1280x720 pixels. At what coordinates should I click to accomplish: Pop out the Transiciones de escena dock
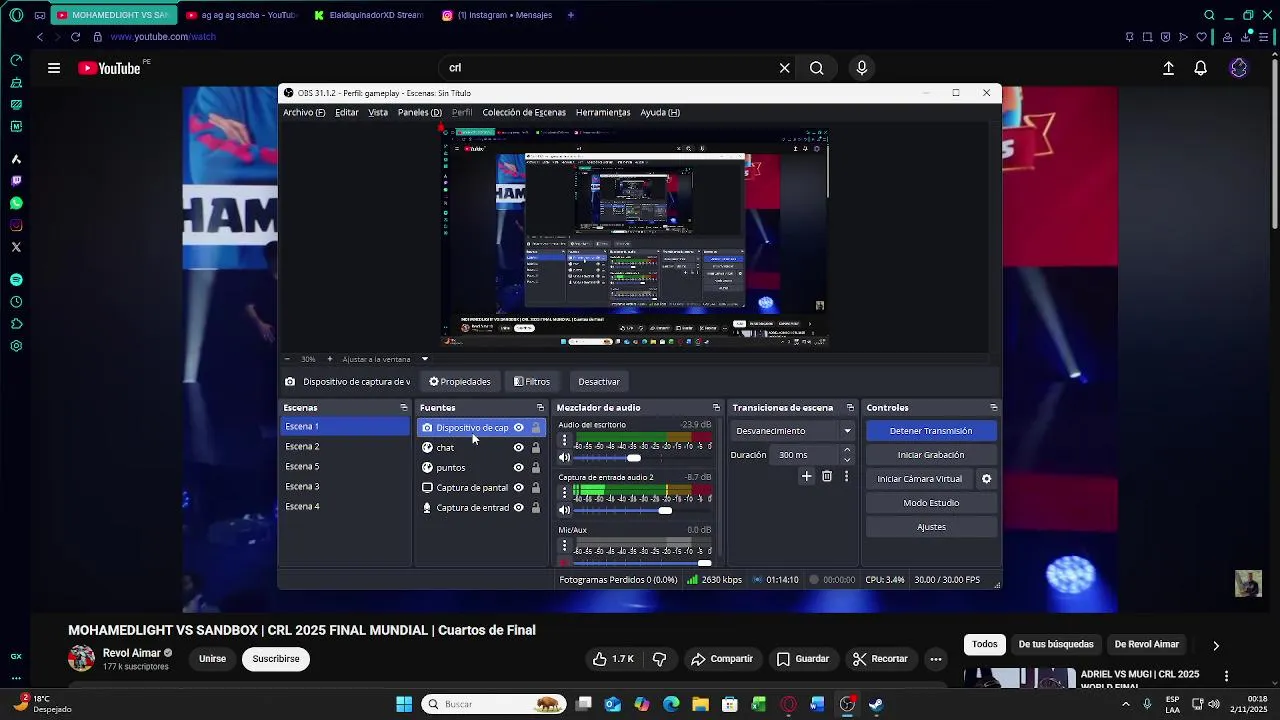coord(850,408)
